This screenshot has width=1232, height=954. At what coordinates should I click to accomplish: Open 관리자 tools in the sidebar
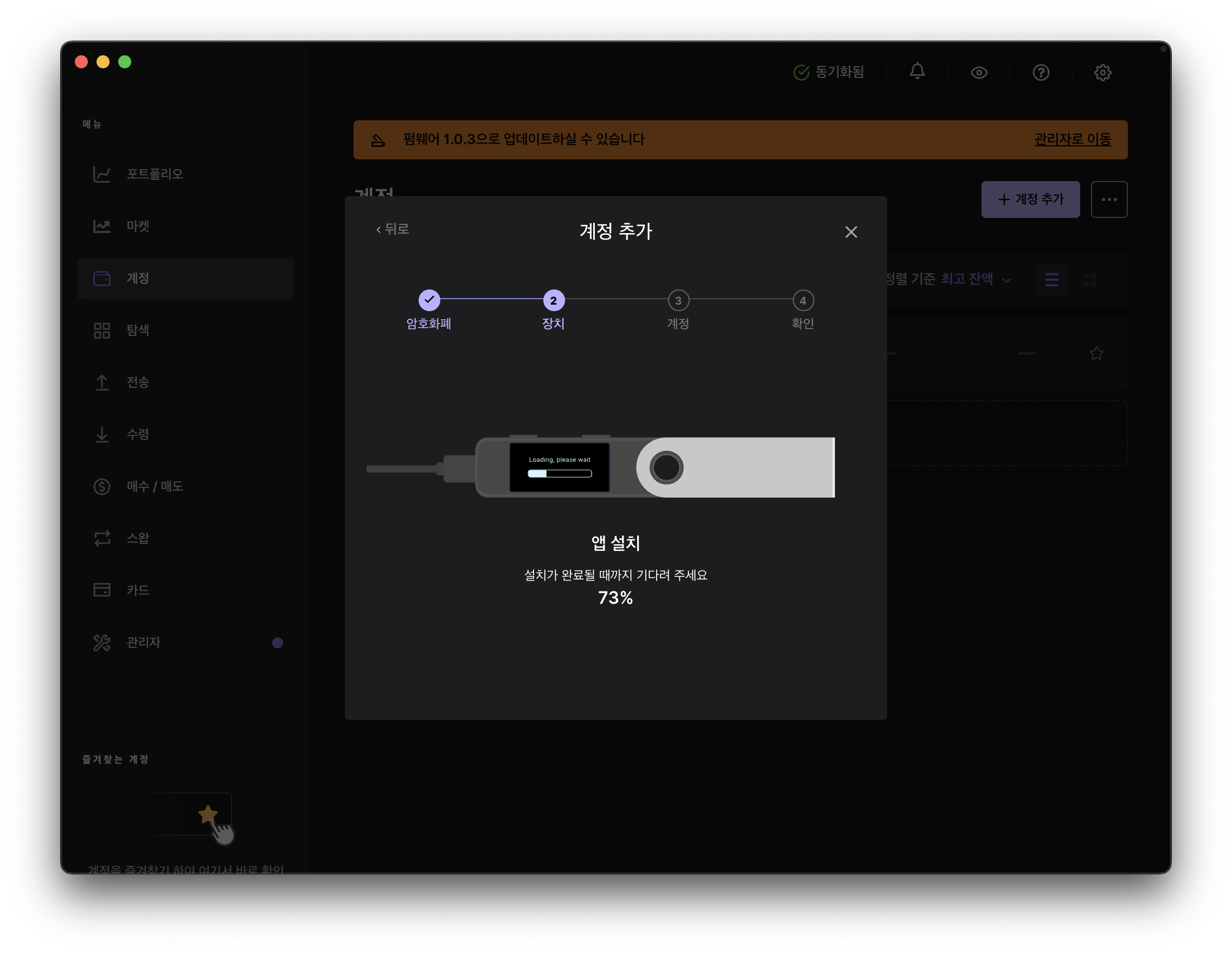[x=143, y=643]
